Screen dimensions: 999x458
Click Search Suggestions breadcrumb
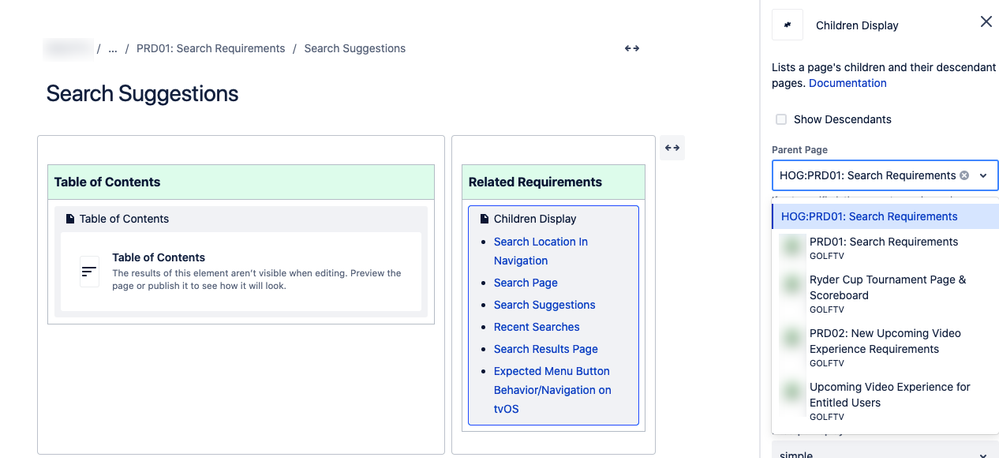tap(355, 48)
